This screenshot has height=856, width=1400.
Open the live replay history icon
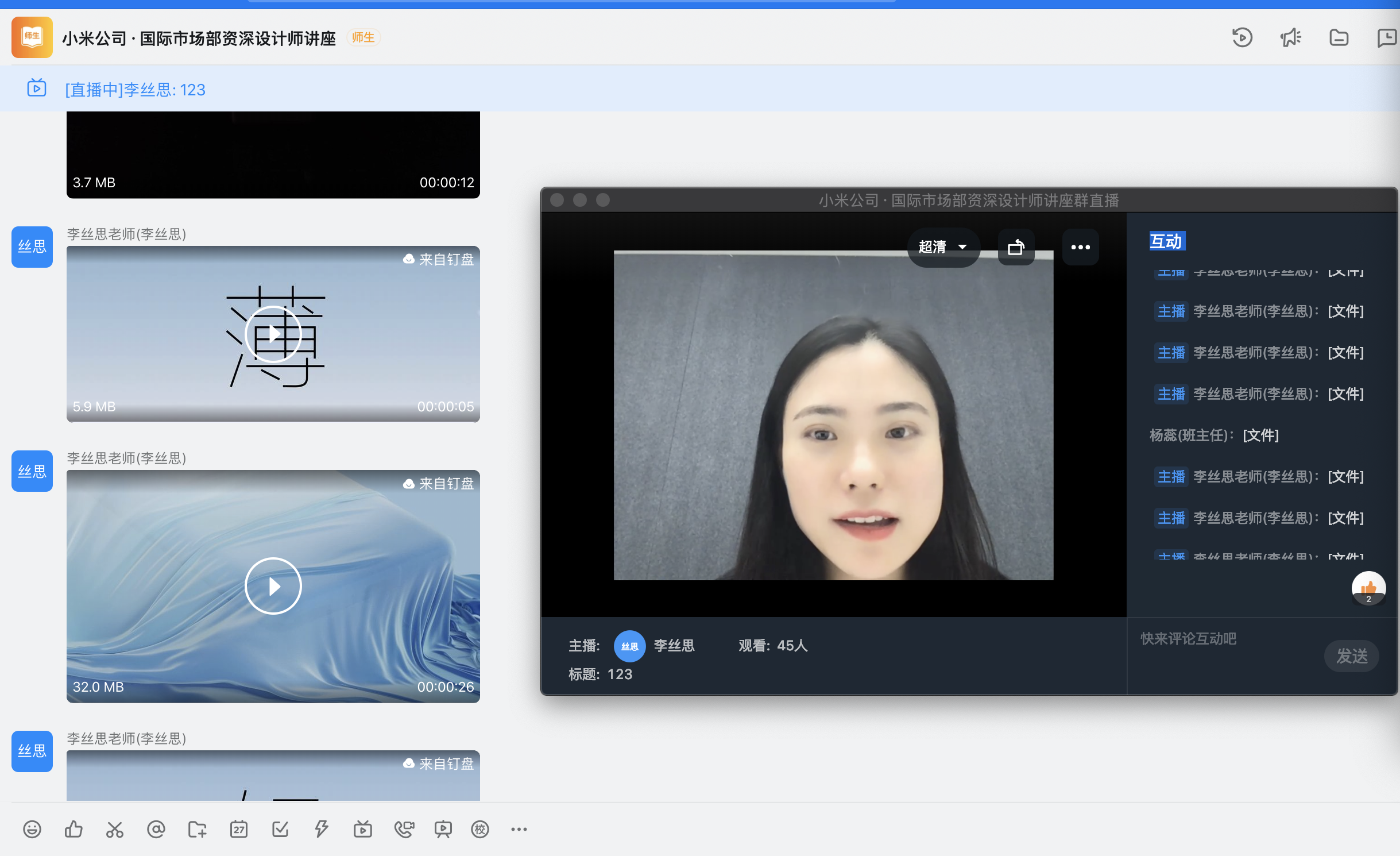tap(1242, 38)
